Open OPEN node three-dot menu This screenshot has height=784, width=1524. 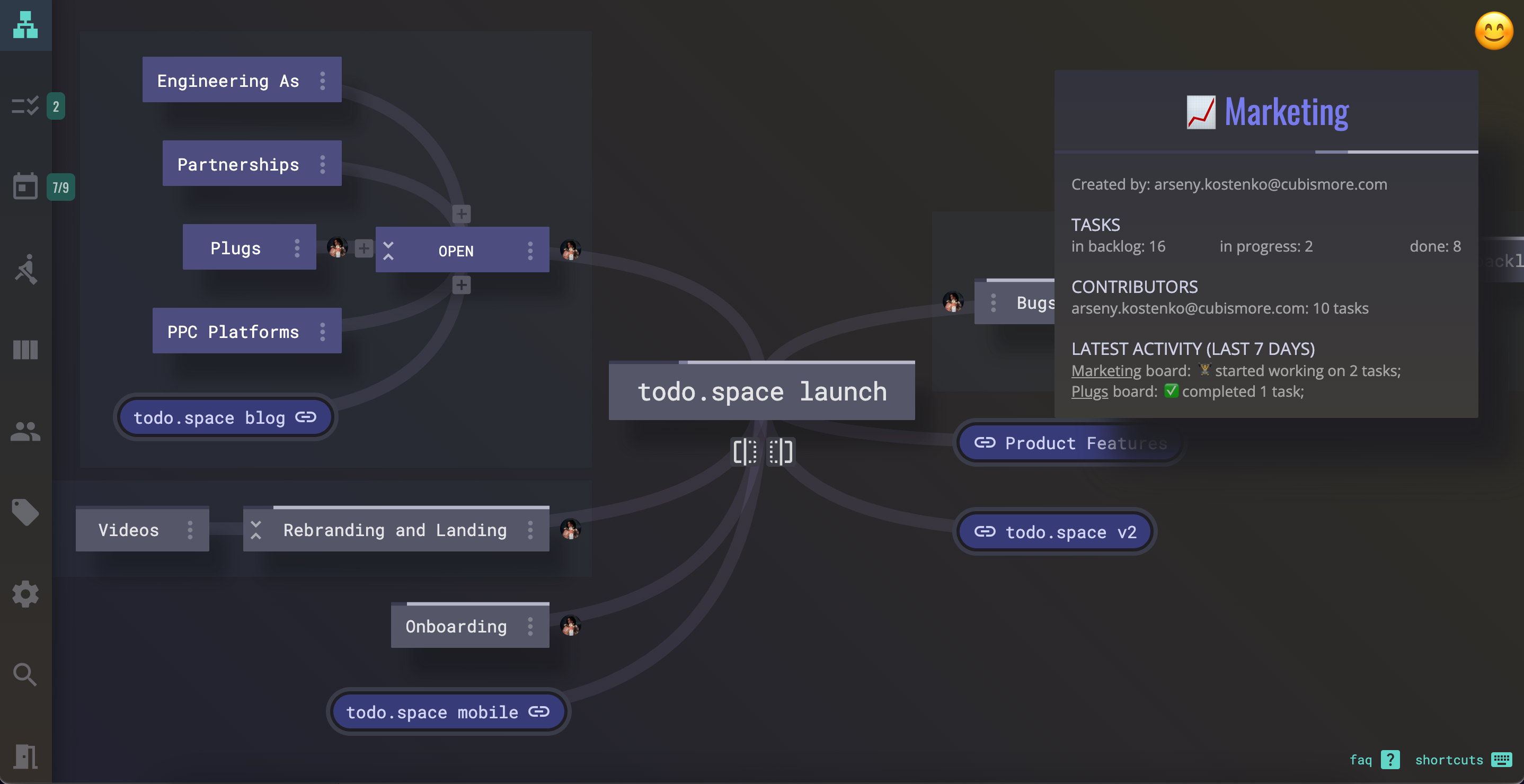tap(530, 251)
